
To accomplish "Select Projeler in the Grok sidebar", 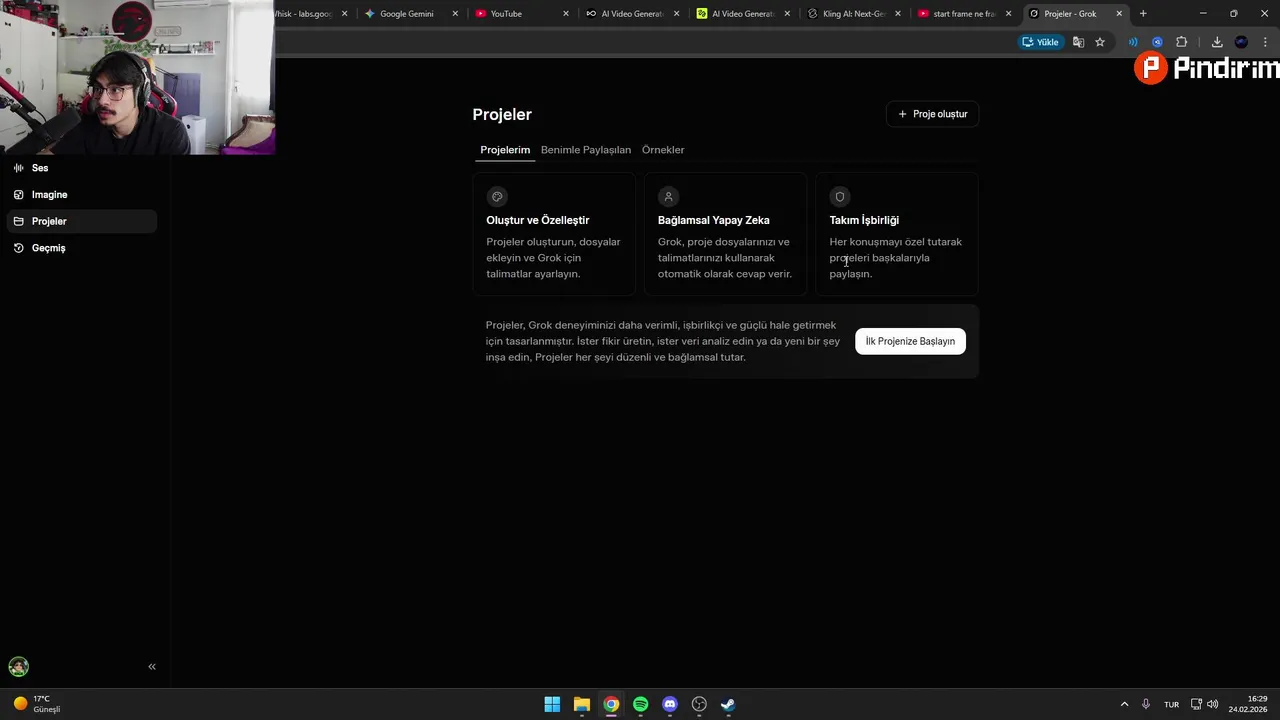I will tap(80, 221).
